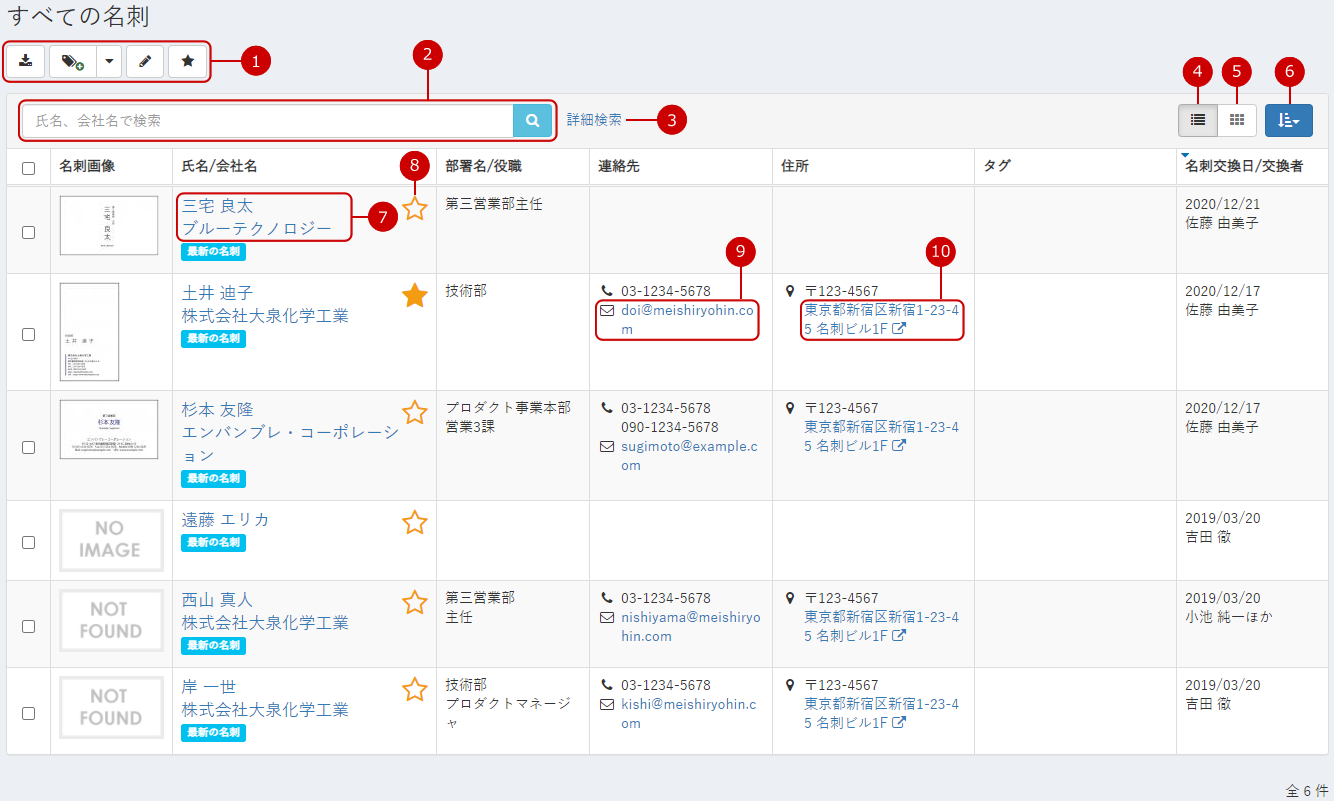Image resolution: width=1334 pixels, height=801 pixels.
Task: Click 杉本 友隆's business card thumbnail
Action: pyautogui.click(x=109, y=429)
